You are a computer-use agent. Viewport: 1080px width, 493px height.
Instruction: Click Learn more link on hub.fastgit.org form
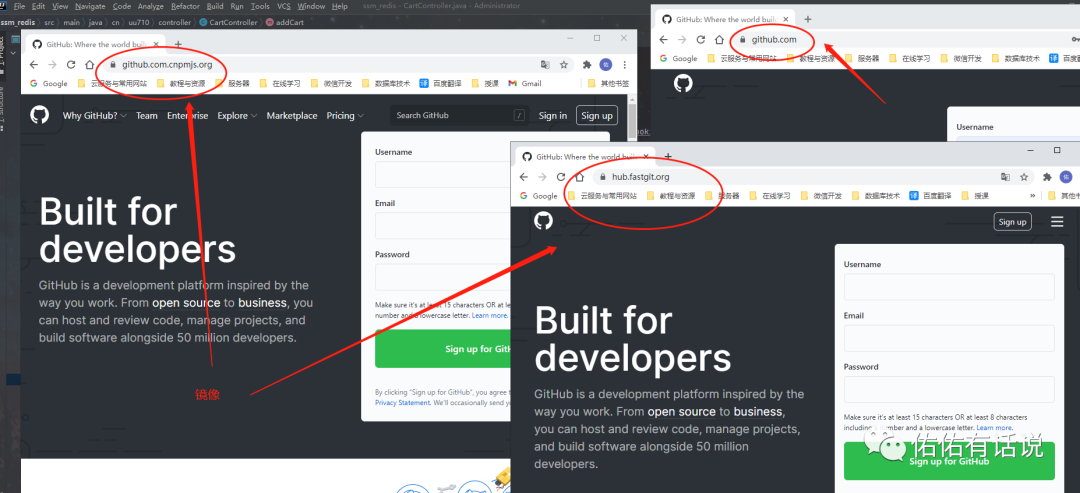click(x=994, y=428)
